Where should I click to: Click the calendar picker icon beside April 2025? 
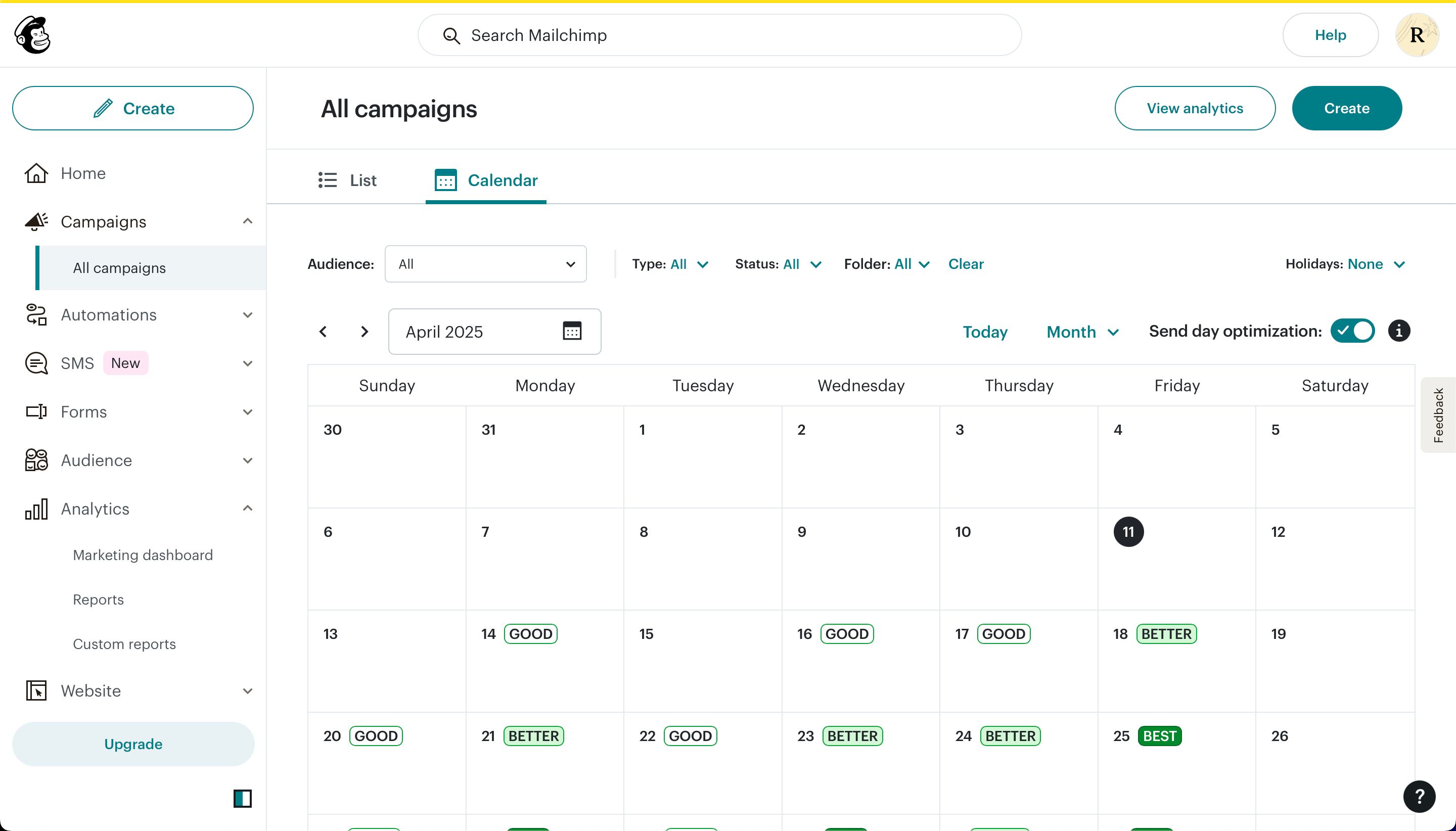[x=572, y=331]
